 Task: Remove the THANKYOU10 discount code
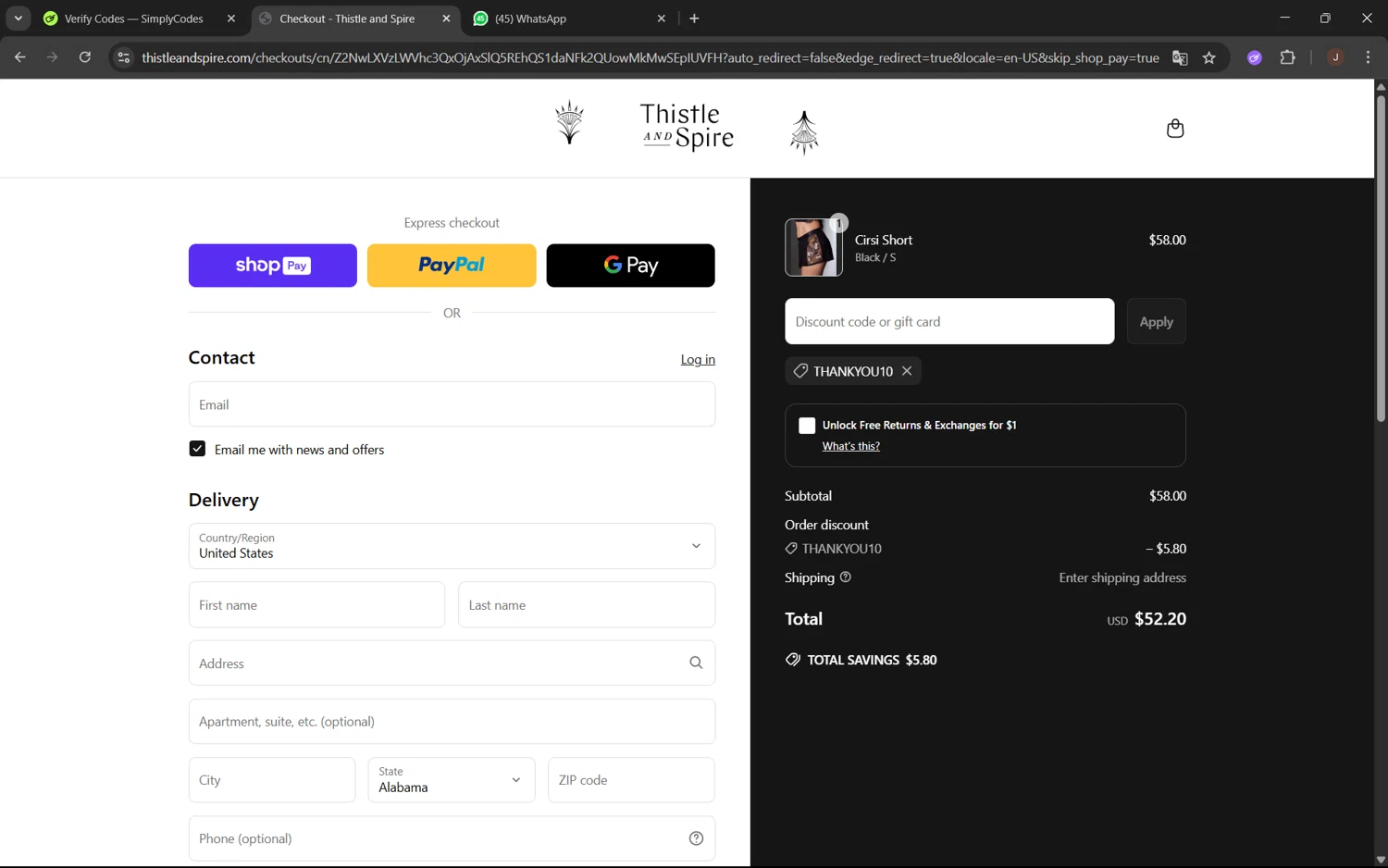click(907, 371)
